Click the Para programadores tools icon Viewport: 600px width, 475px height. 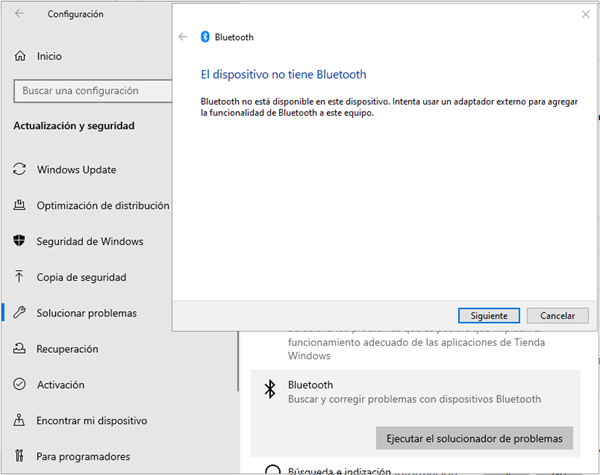(19, 456)
